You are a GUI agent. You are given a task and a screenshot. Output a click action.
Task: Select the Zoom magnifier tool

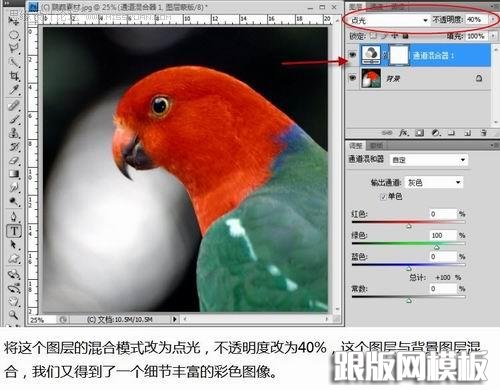pos(13,314)
